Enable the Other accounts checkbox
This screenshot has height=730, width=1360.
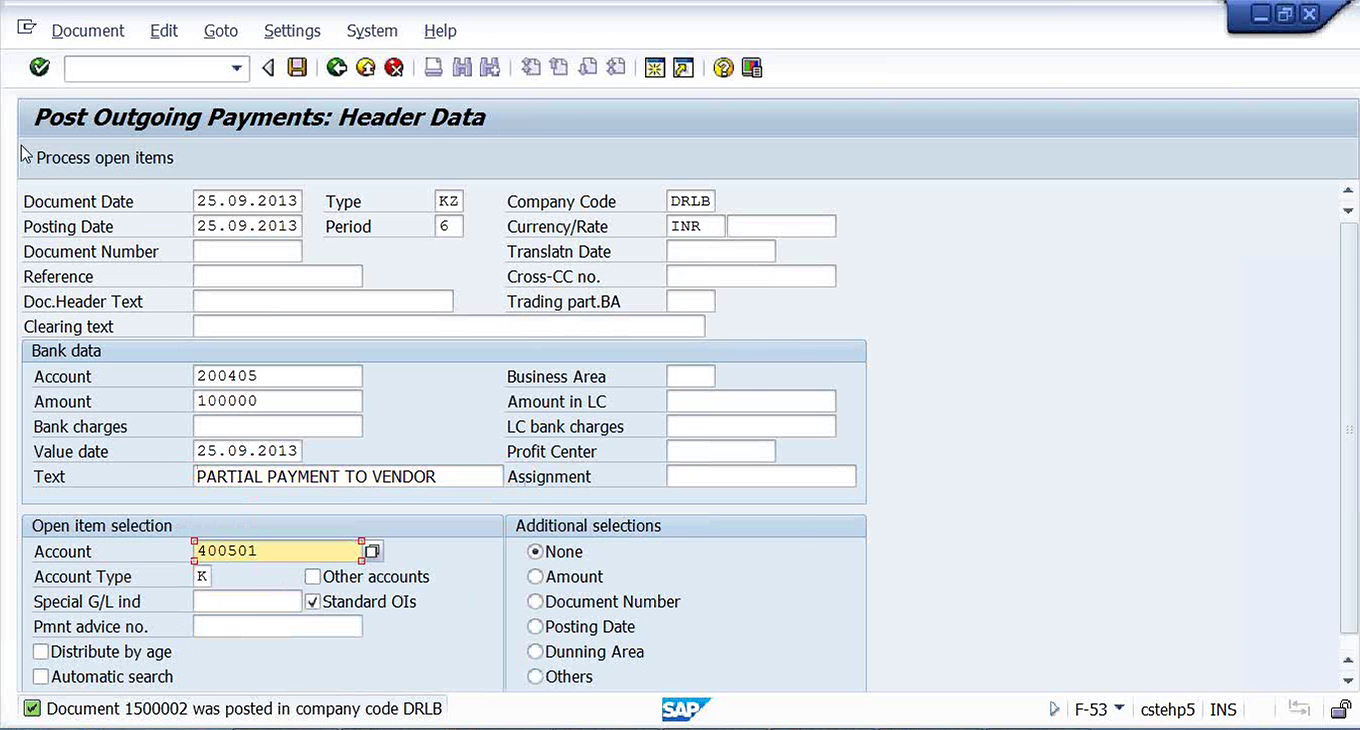[313, 577]
